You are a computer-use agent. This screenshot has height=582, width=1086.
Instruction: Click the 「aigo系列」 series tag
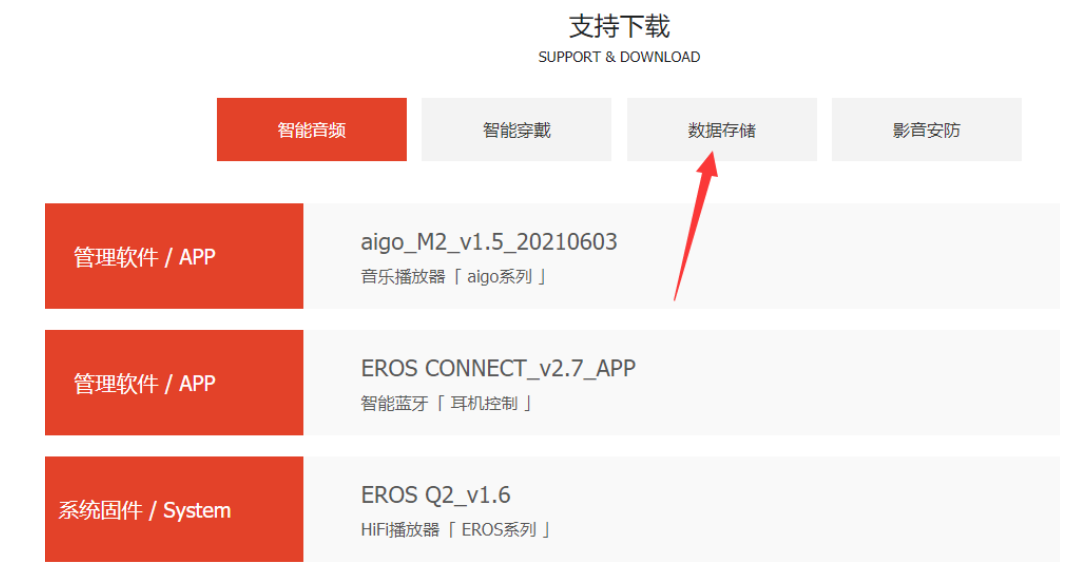(x=500, y=277)
